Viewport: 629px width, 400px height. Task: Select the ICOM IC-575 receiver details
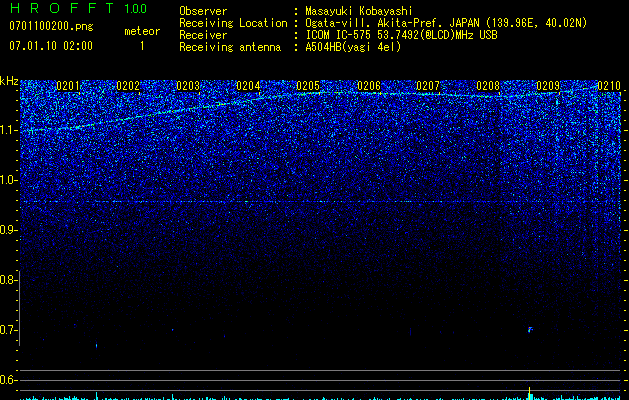(x=401, y=35)
